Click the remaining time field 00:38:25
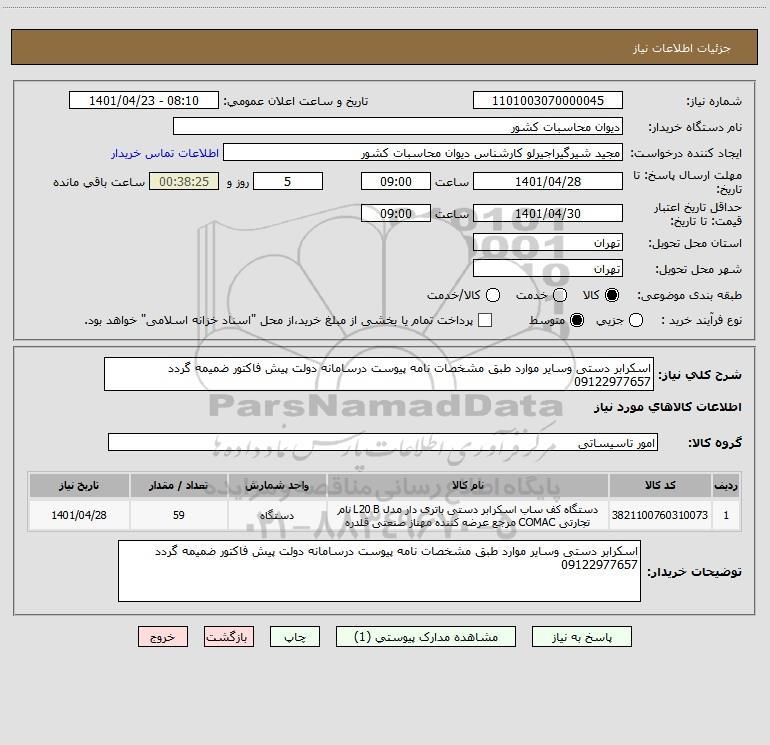This screenshot has height=745, width=770. point(184,181)
